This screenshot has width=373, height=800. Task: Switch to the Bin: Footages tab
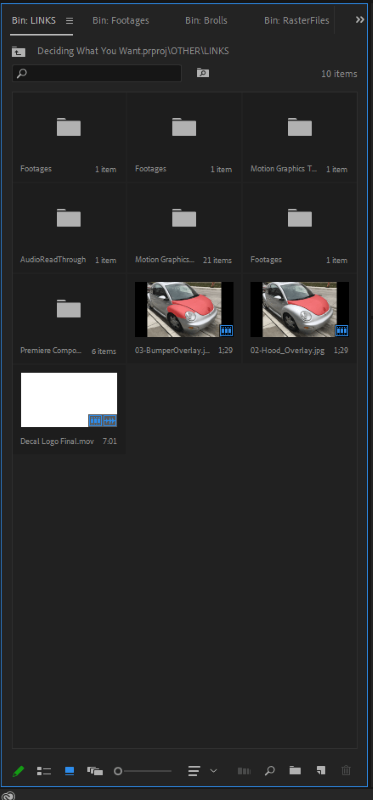click(121, 21)
